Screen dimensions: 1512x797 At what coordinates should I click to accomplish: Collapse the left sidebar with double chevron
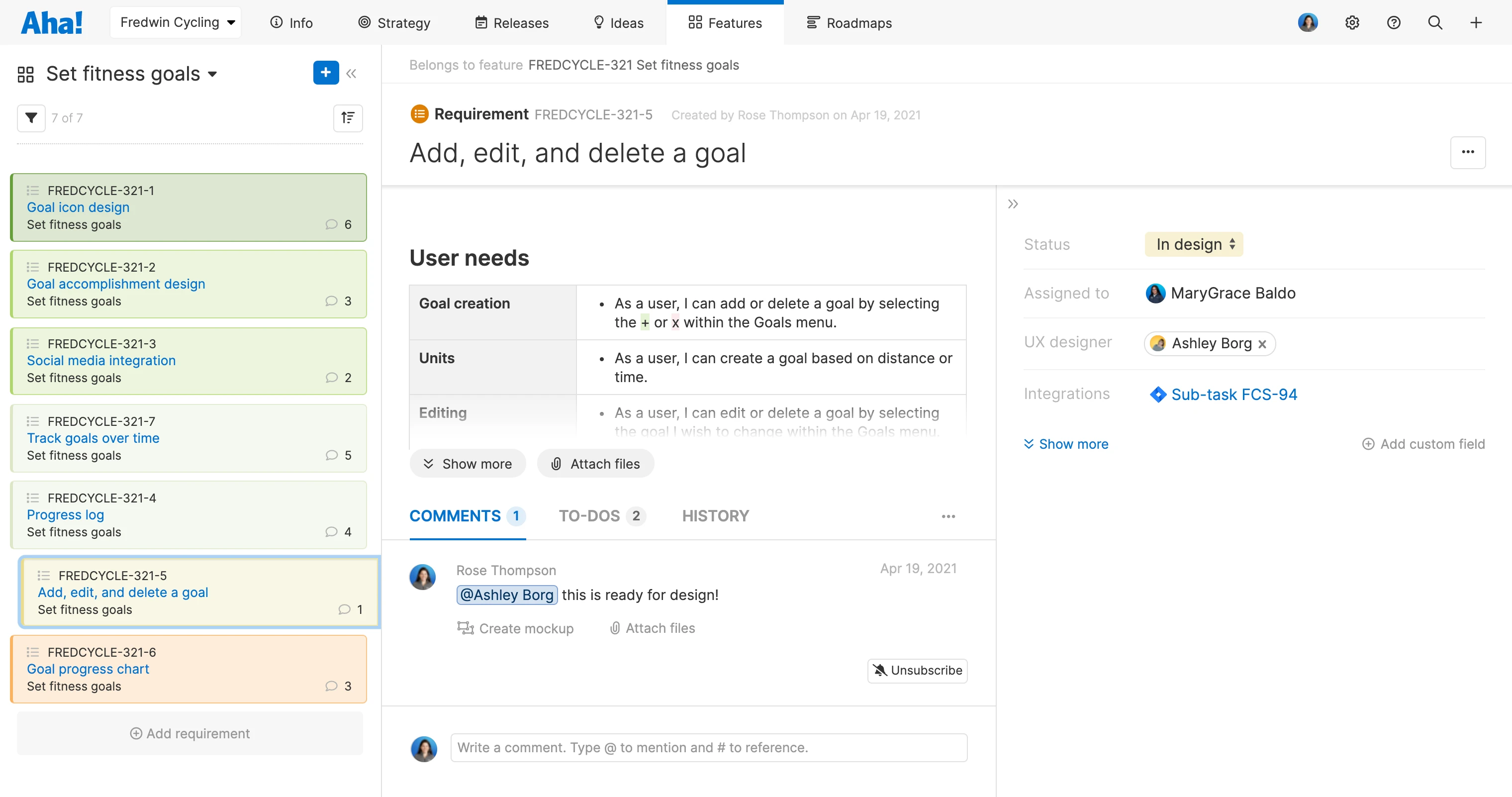pos(351,74)
